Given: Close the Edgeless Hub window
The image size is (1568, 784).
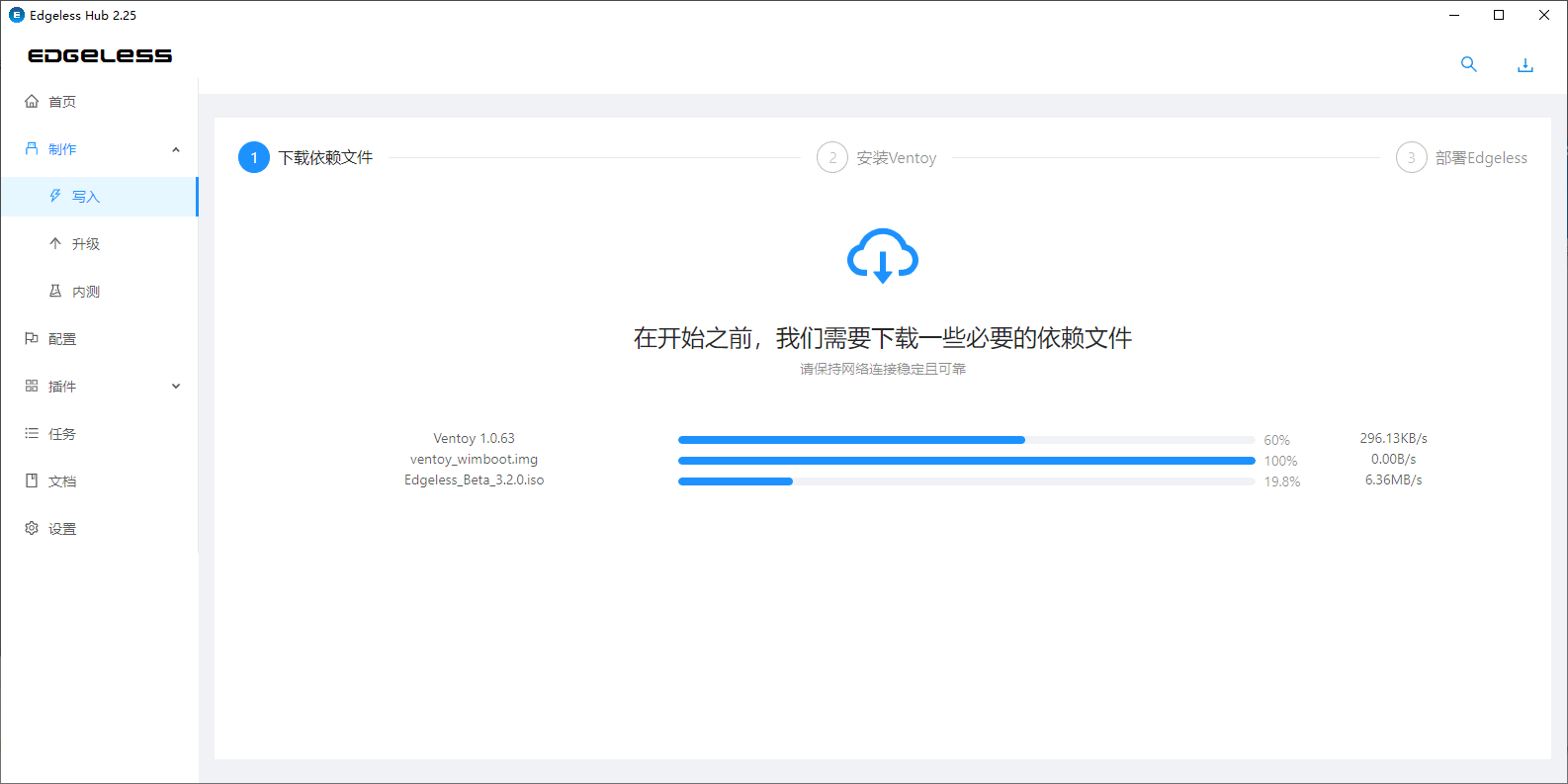Looking at the screenshot, I should tap(1544, 15).
